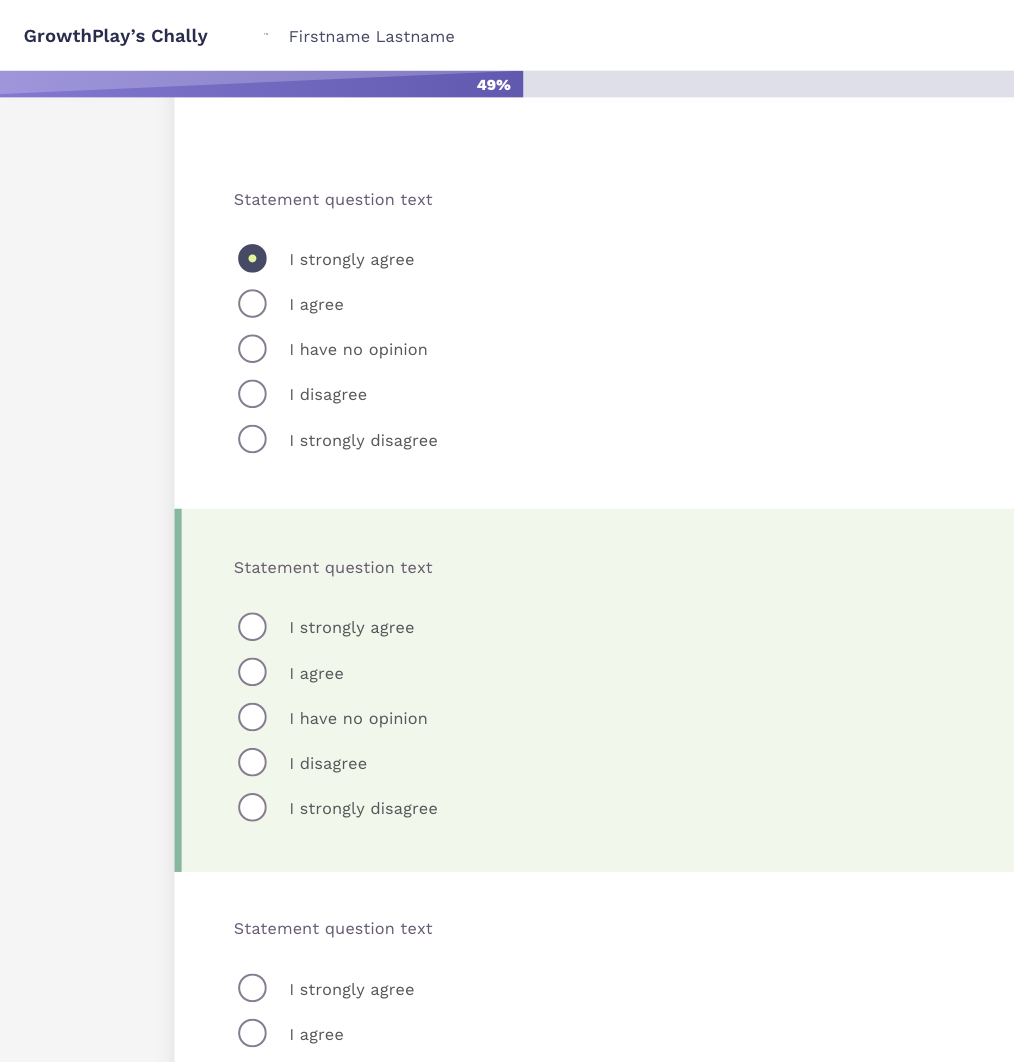Select 'I strongly agree' in first question
This screenshot has height=1062, width=1014.
[x=252, y=259]
